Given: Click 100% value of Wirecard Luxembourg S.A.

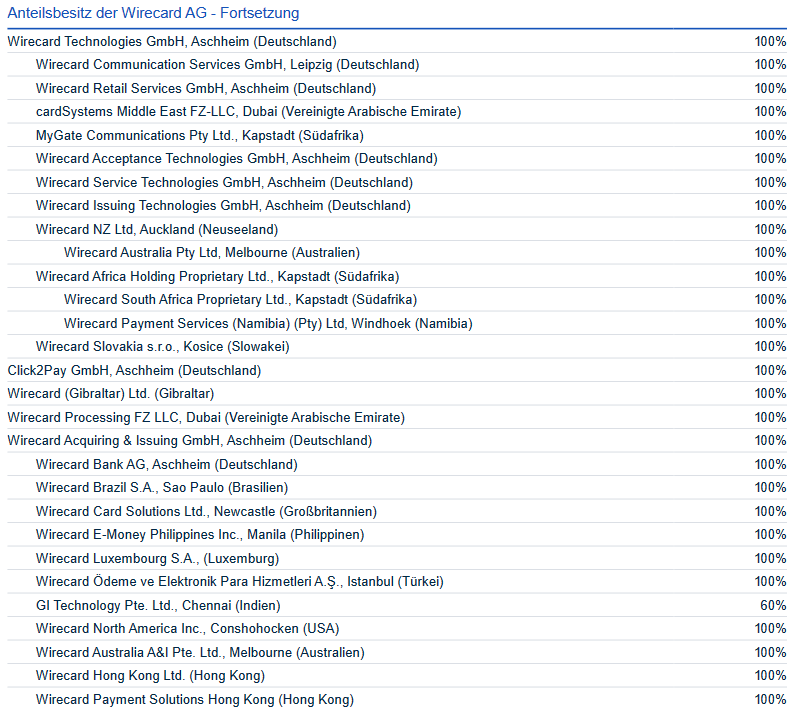Looking at the screenshot, I should [770, 559].
